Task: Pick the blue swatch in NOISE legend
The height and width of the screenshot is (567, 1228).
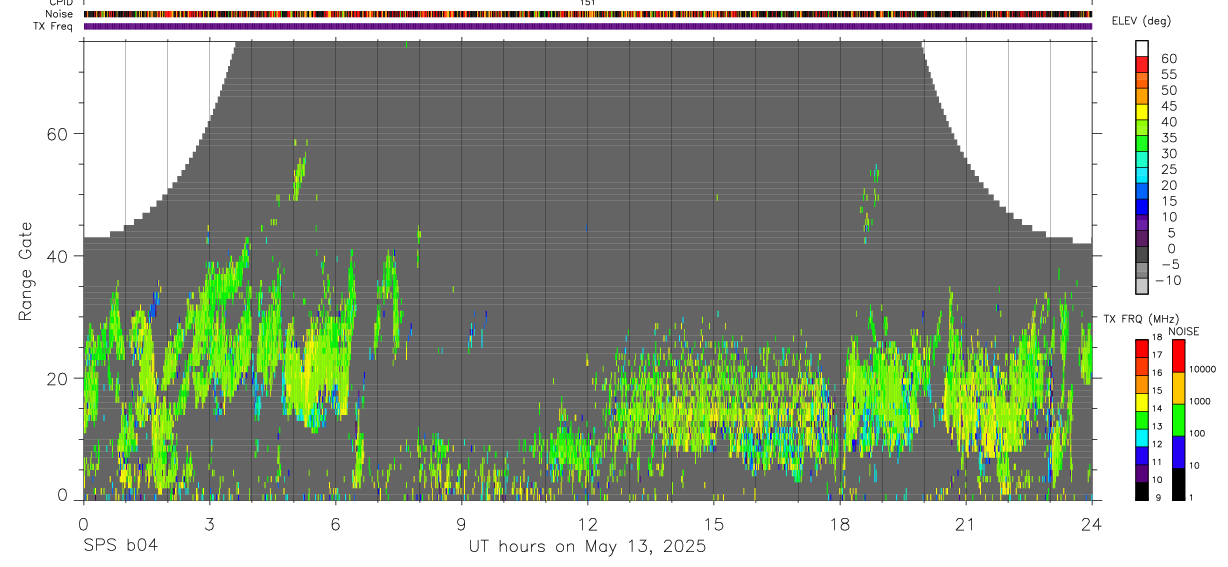Action: pos(1178,452)
